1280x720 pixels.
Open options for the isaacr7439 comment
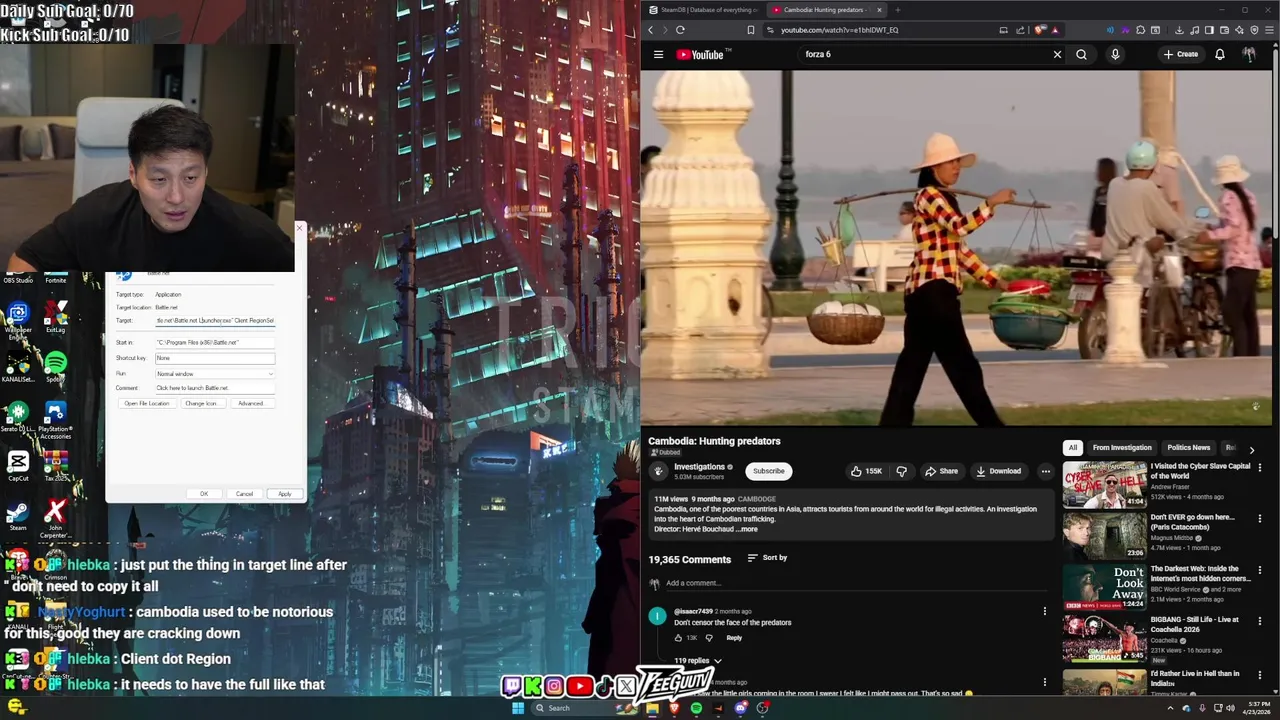(1045, 611)
